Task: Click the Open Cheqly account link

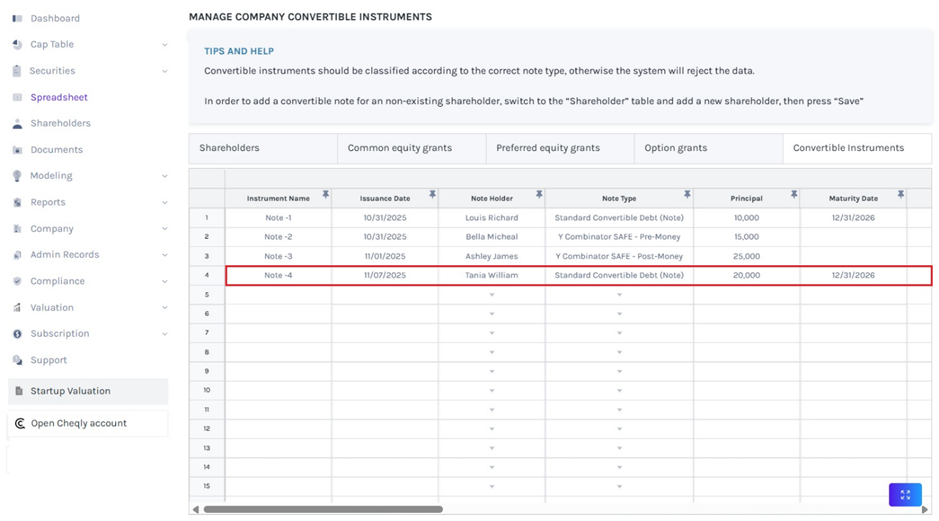Action: click(x=78, y=423)
